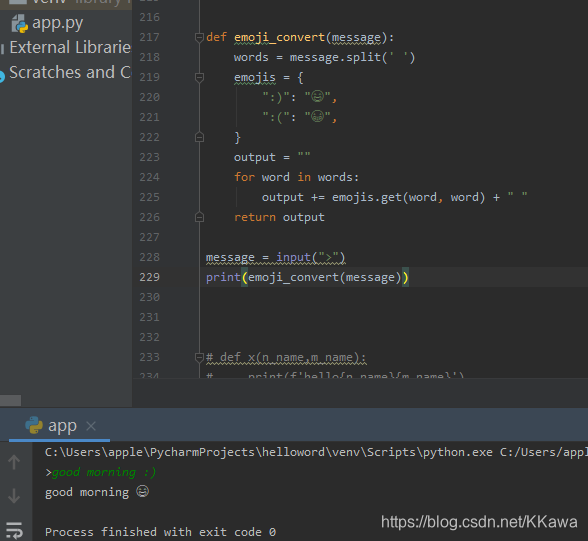This screenshot has height=541, width=588.
Task: Click the Python icon on app run tab
Action: click(34, 425)
